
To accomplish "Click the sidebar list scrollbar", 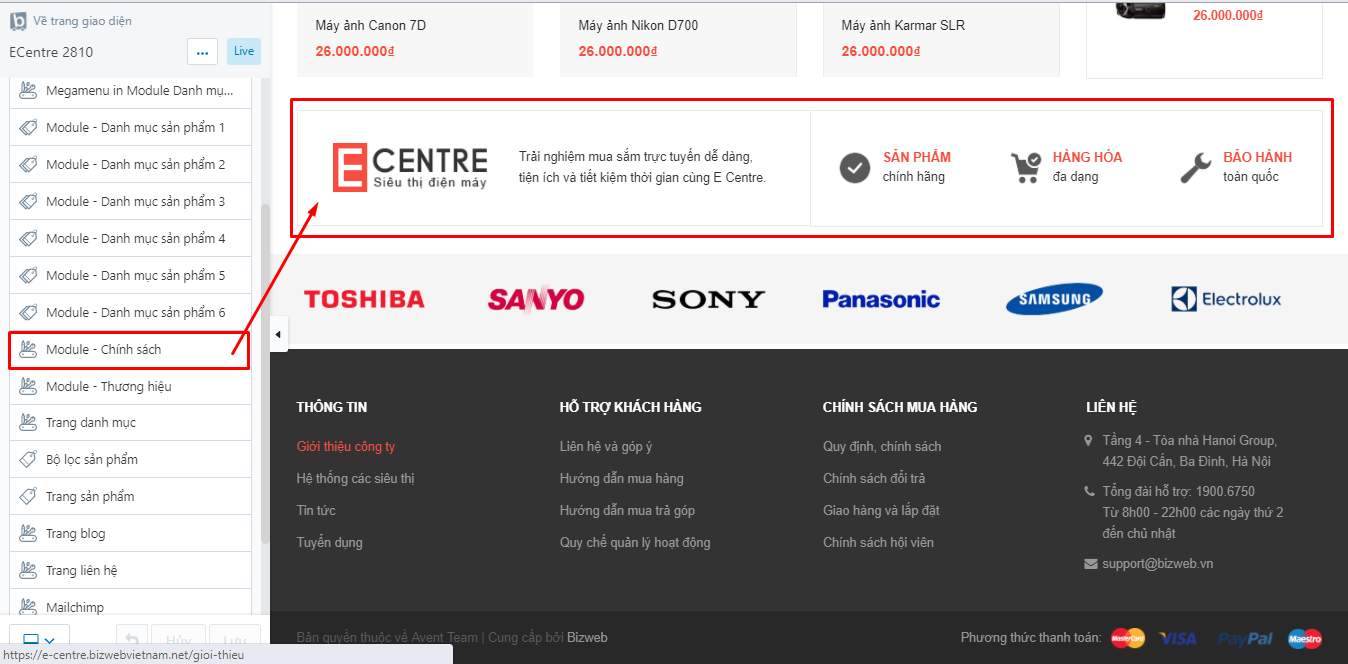I will click(x=265, y=375).
